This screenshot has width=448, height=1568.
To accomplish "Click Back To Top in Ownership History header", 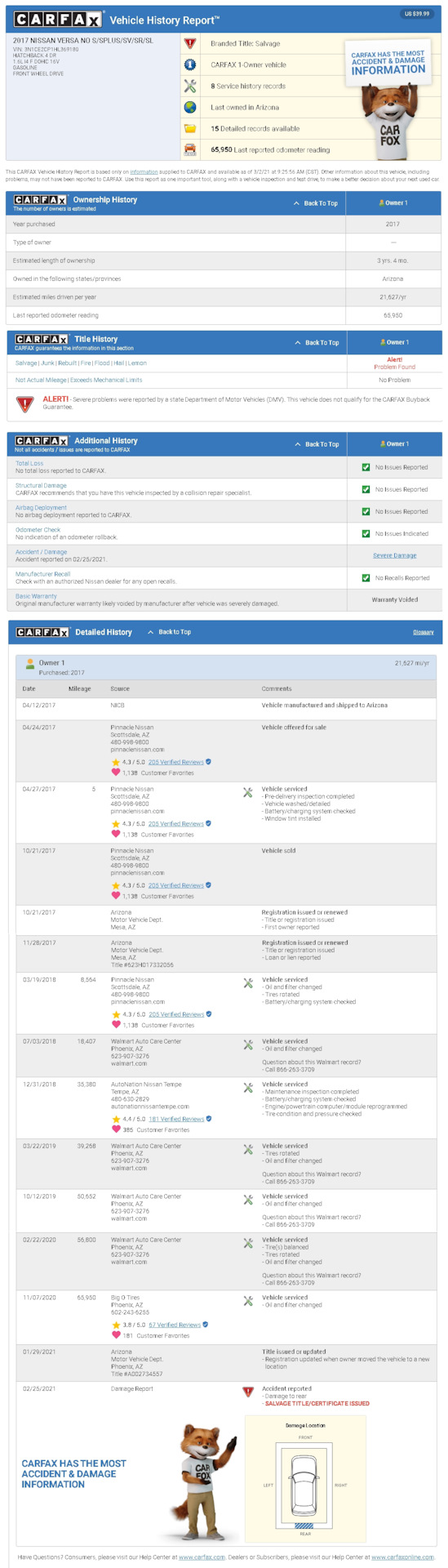I will [316, 203].
